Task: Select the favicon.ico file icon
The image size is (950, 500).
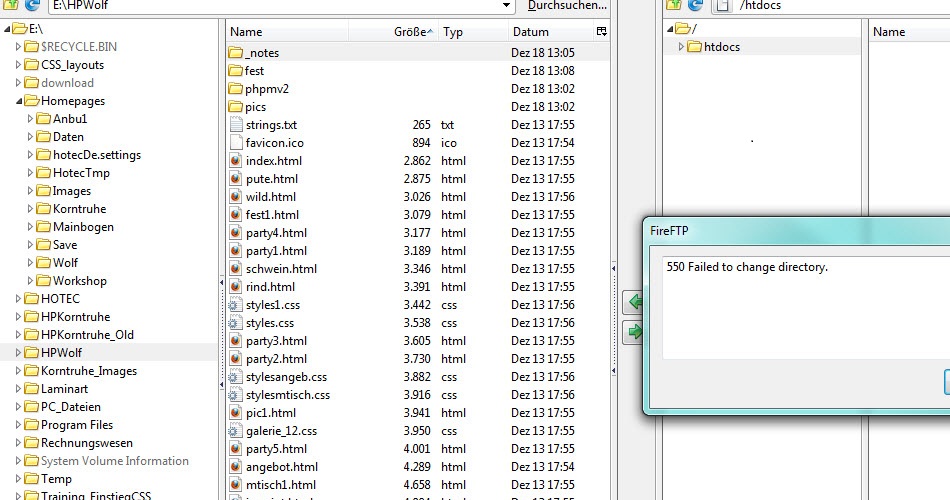Action: click(x=235, y=143)
